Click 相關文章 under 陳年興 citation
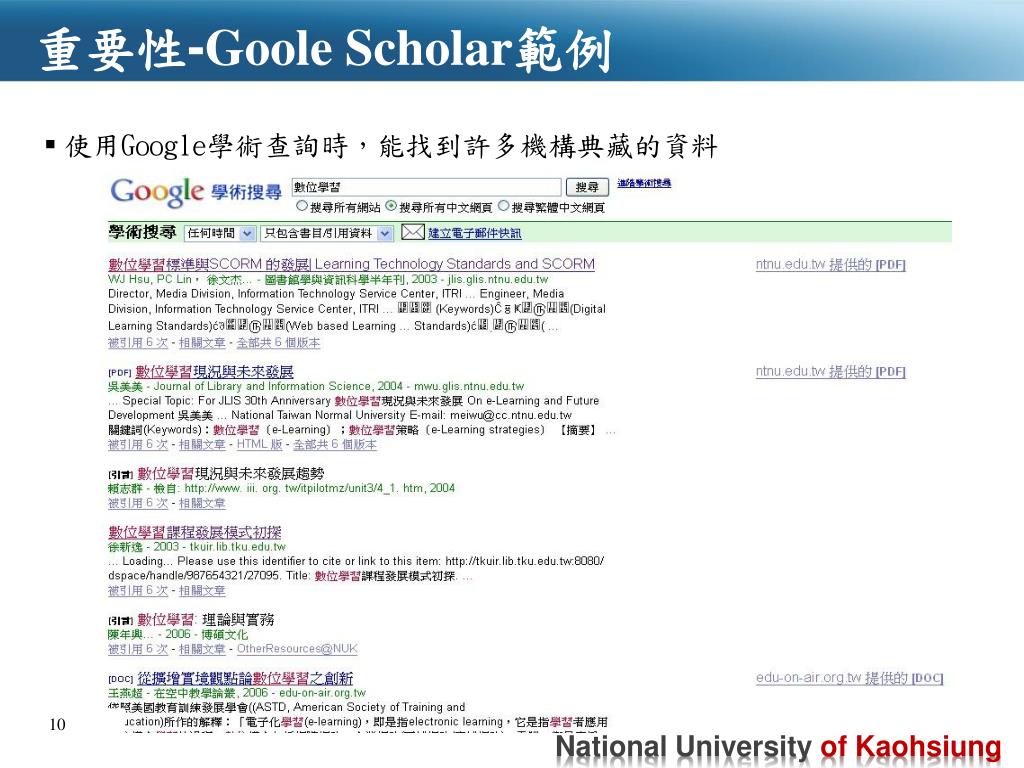 click(x=202, y=649)
